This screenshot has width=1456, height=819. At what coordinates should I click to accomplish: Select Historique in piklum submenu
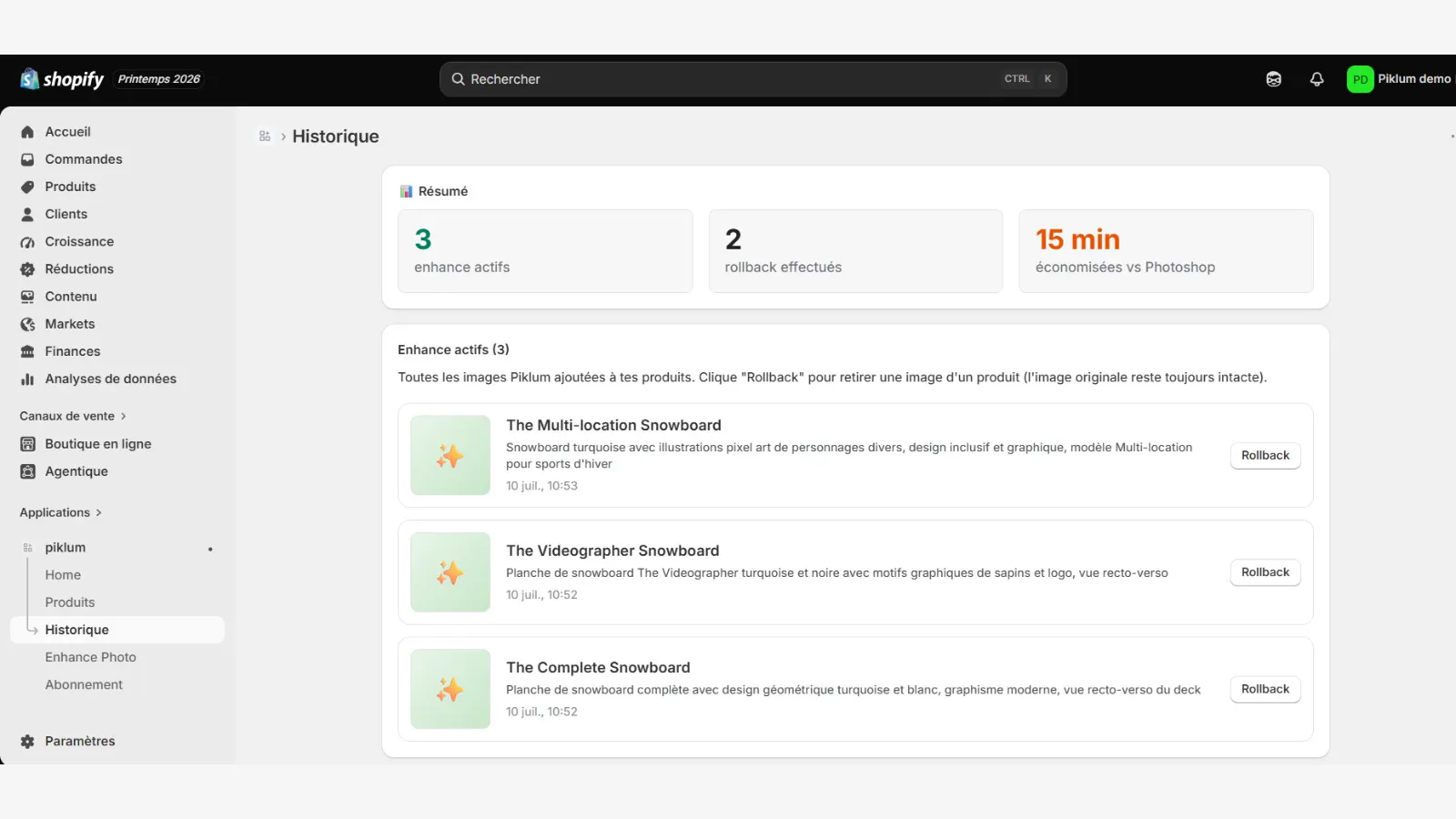117,630
